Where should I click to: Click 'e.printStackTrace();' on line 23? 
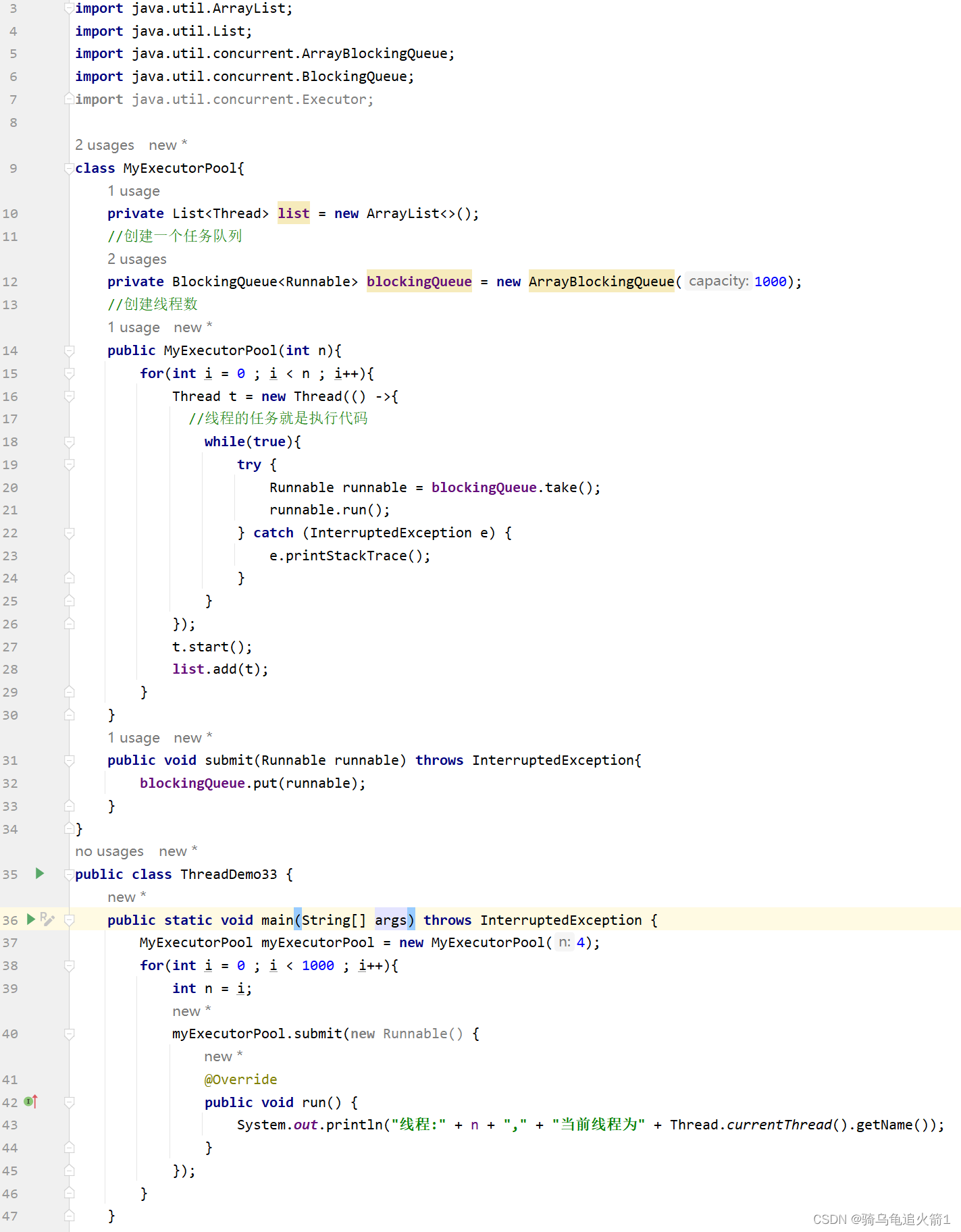point(350,556)
